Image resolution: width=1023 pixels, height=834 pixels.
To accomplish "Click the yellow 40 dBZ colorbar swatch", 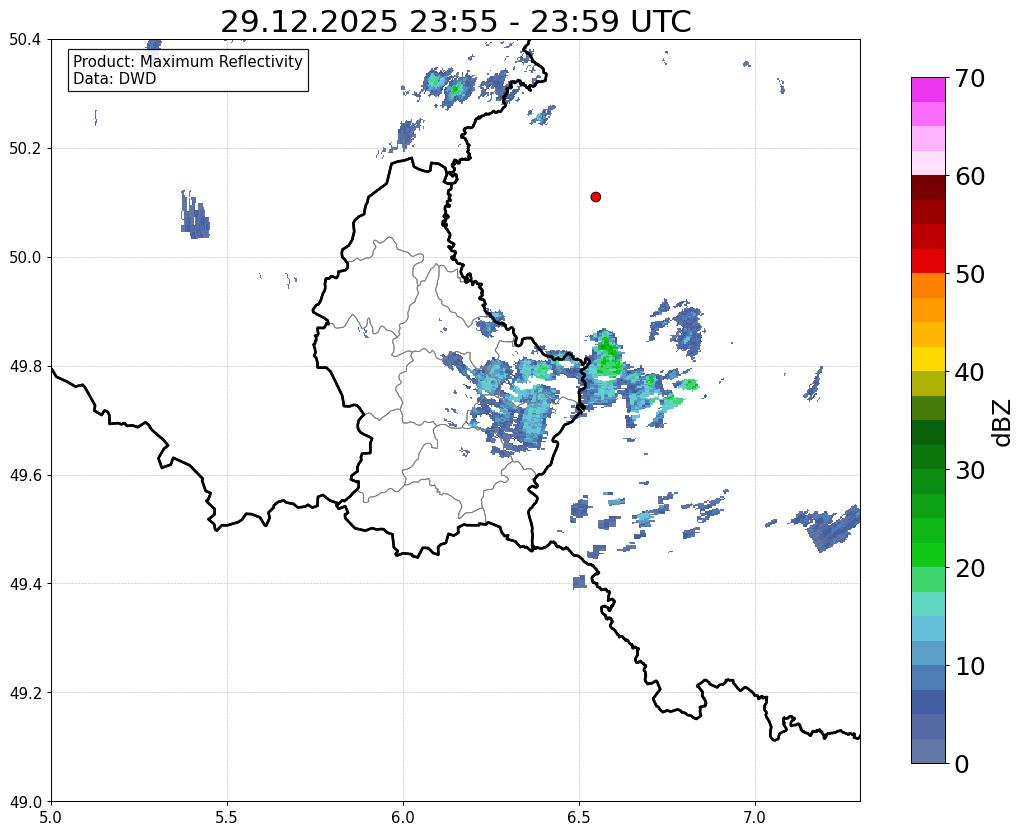I will [x=928, y=359].
